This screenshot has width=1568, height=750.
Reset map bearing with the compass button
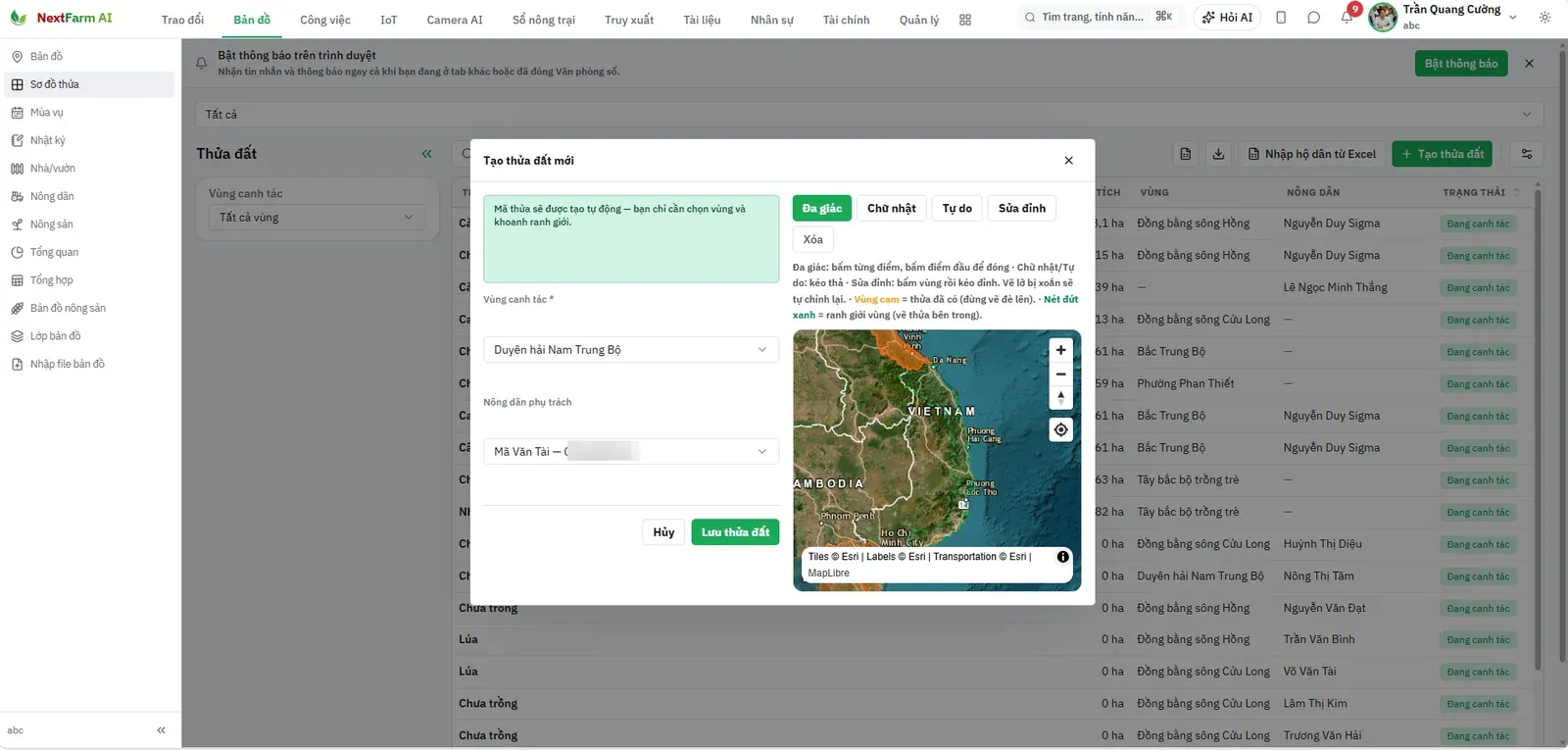click(1060, 397)
